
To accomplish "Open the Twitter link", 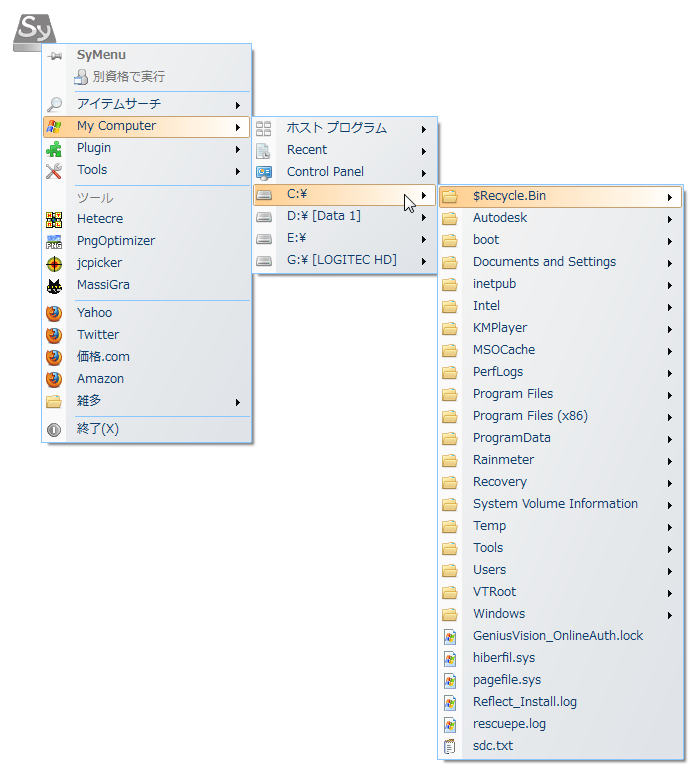I will coord(146,335).
